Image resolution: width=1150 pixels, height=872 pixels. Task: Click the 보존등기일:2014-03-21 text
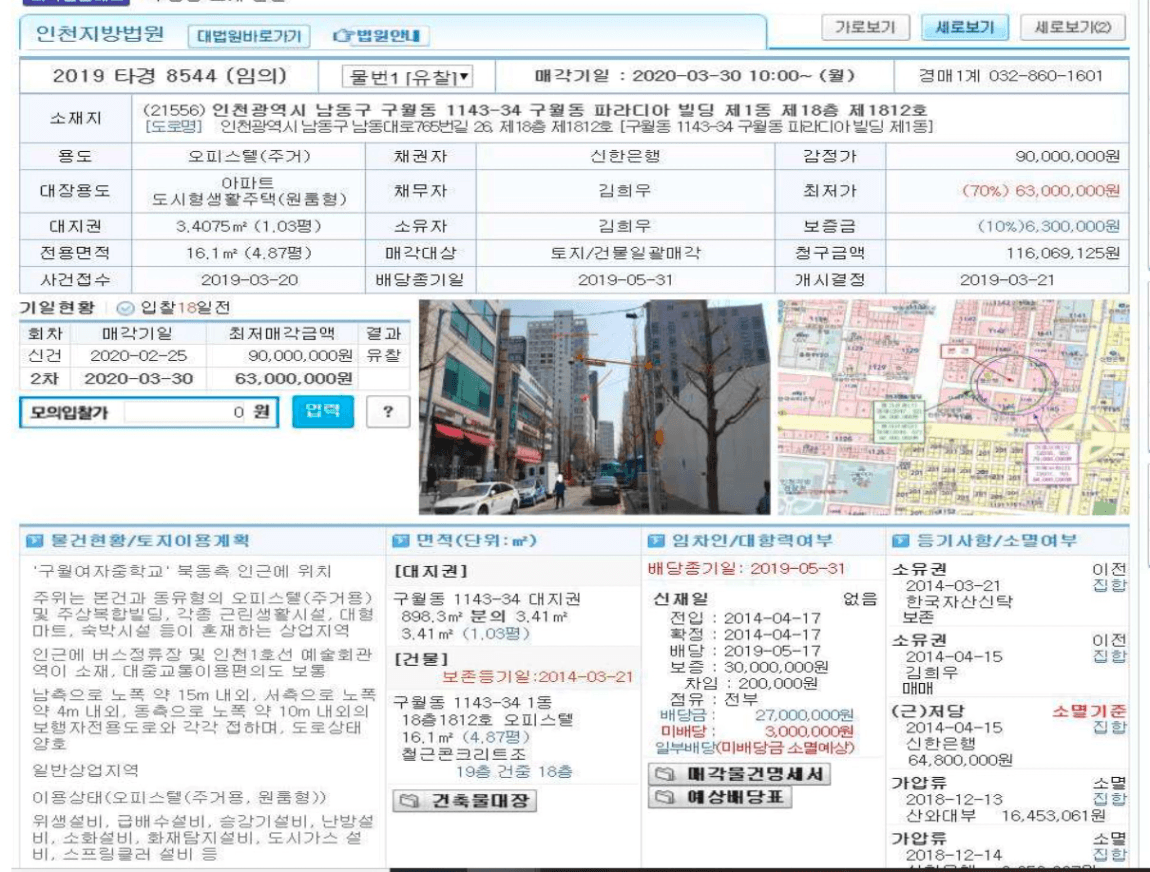(x=537, y=676)
